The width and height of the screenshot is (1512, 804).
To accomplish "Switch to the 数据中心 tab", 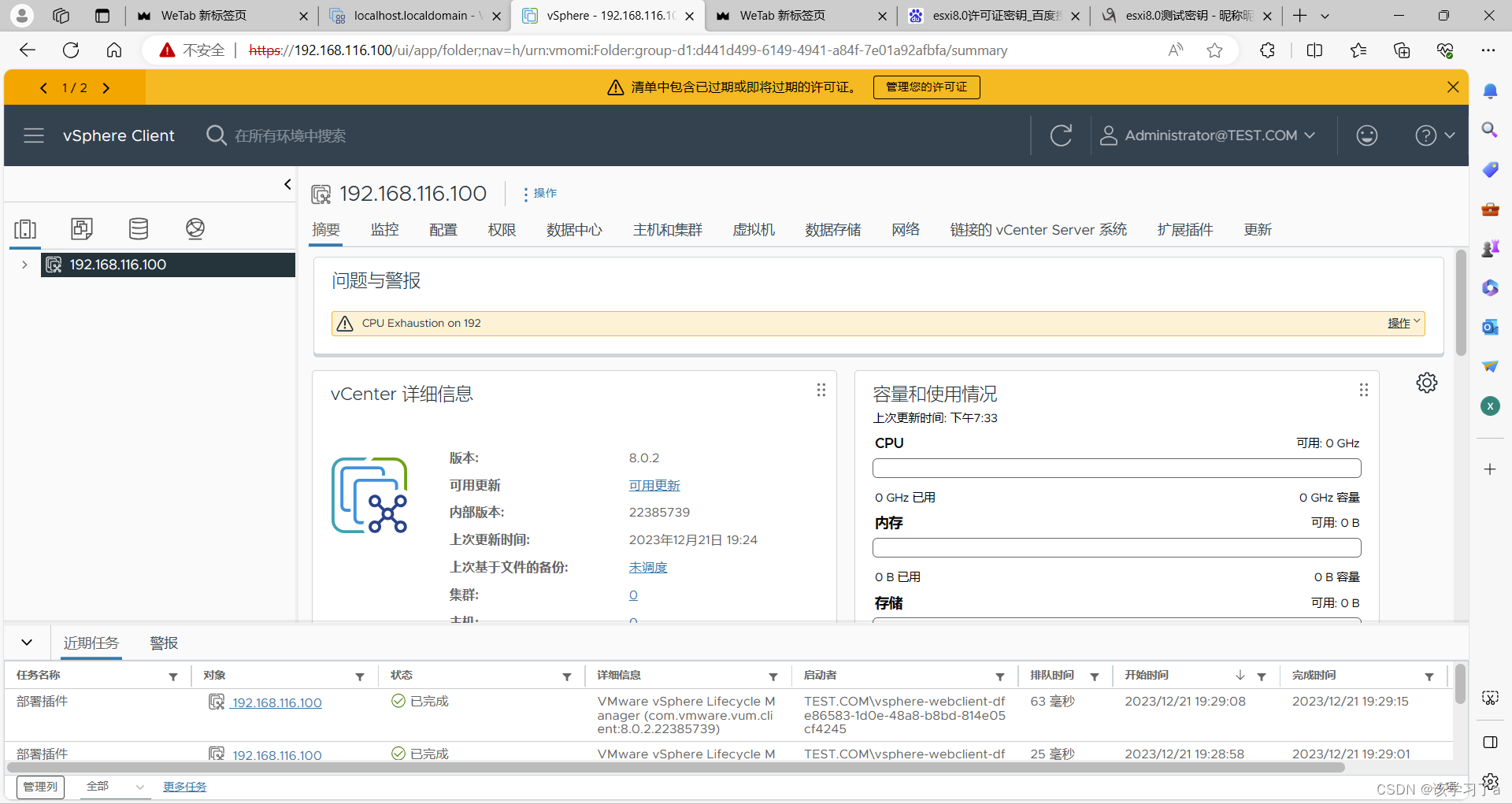I will (x=574, y=230).
